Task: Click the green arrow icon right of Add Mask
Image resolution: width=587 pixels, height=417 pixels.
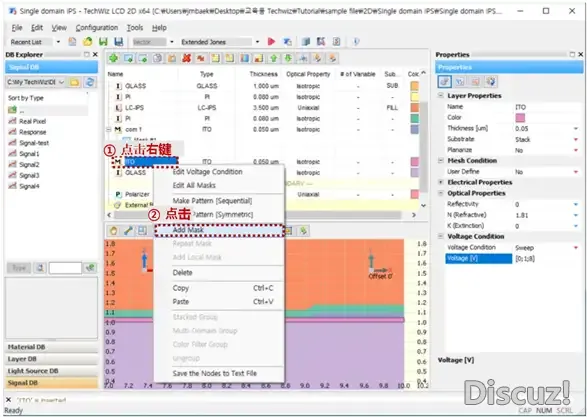Action: tap(303, 231)
